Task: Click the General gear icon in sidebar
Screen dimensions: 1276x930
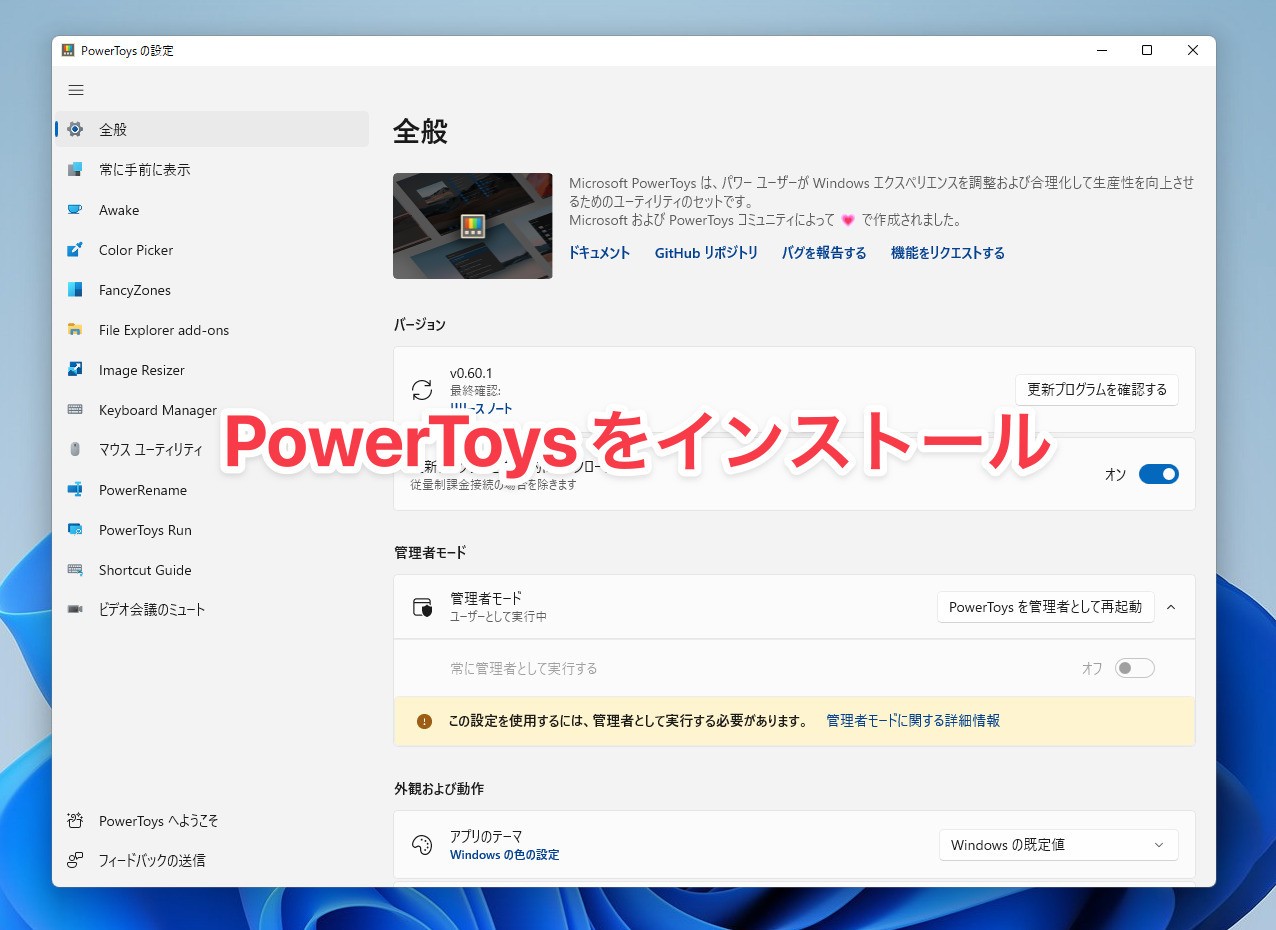Action: pyautogui.click(x=75, y=129)
